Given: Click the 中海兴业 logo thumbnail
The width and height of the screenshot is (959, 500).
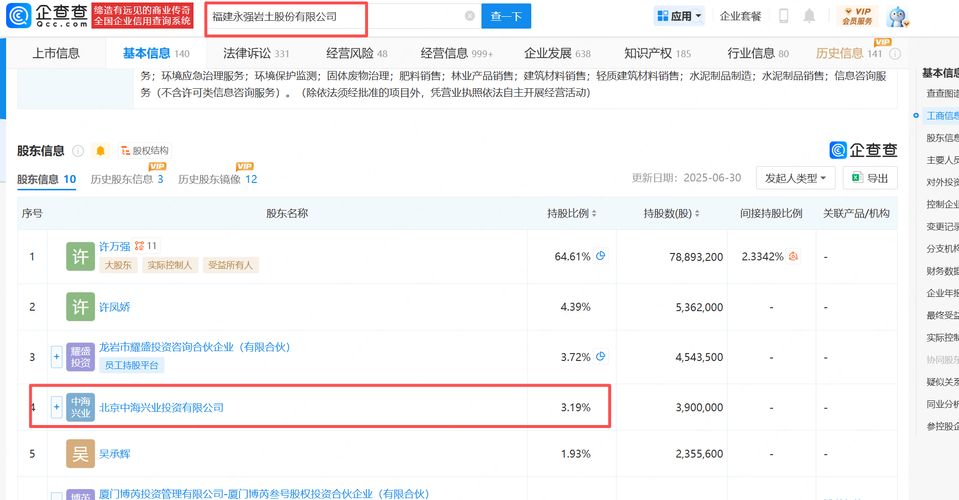Looking at the screenshot, I should (80, 407).
